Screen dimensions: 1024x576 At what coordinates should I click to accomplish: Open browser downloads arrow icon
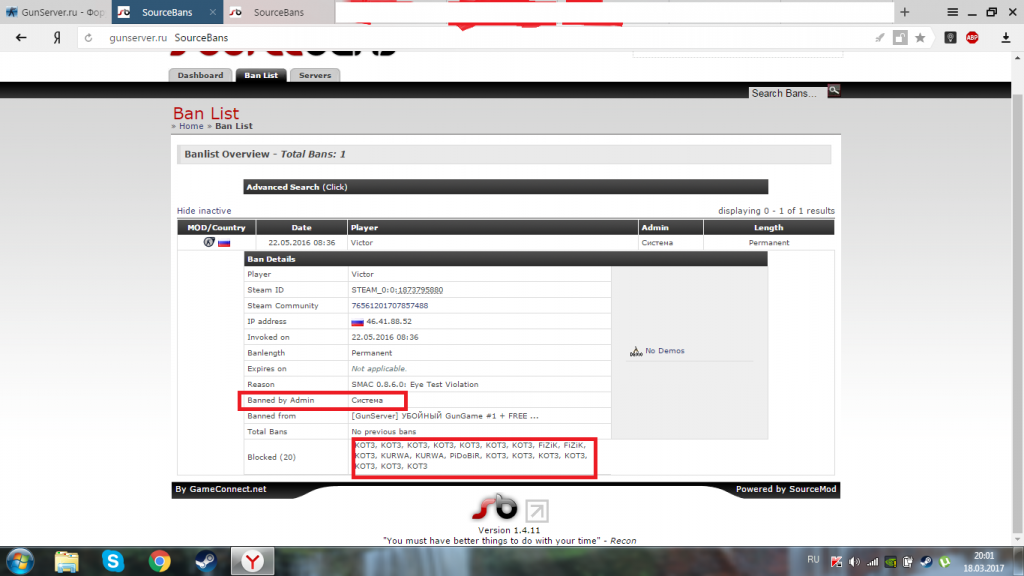(1005, 38)
